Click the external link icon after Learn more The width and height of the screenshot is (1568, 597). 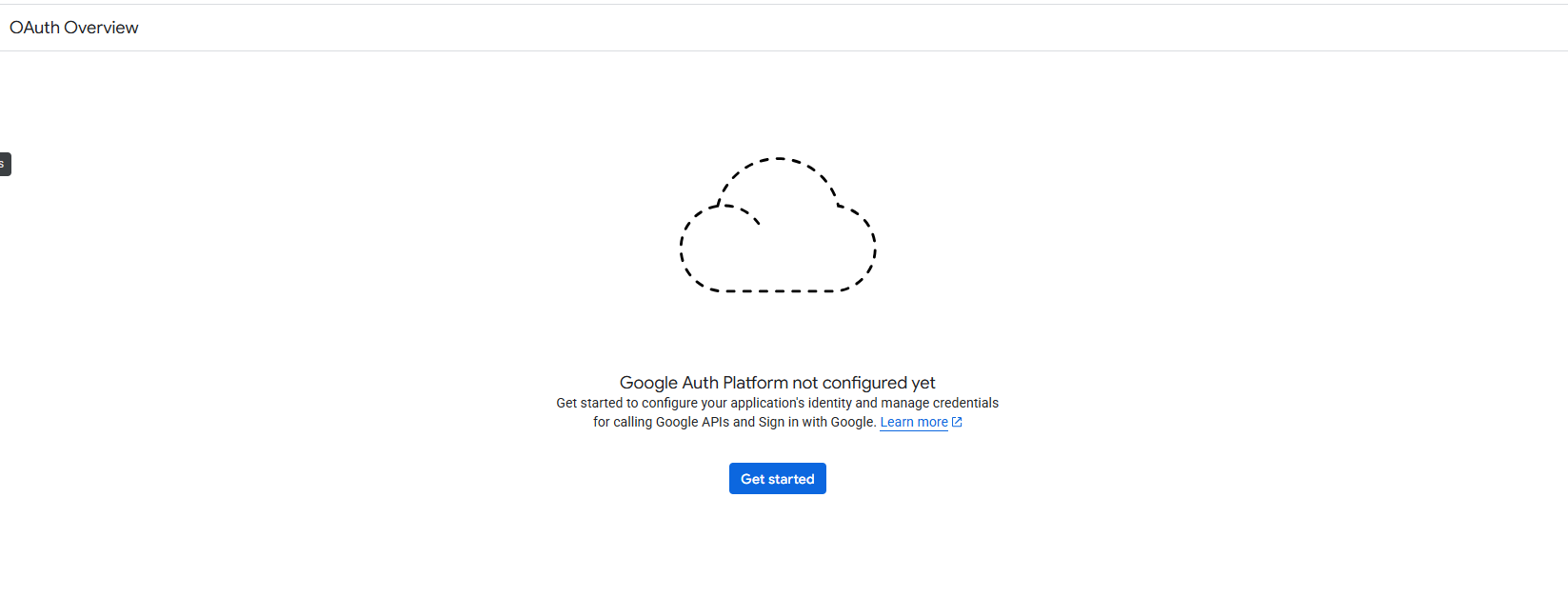[x=957, y=422]
